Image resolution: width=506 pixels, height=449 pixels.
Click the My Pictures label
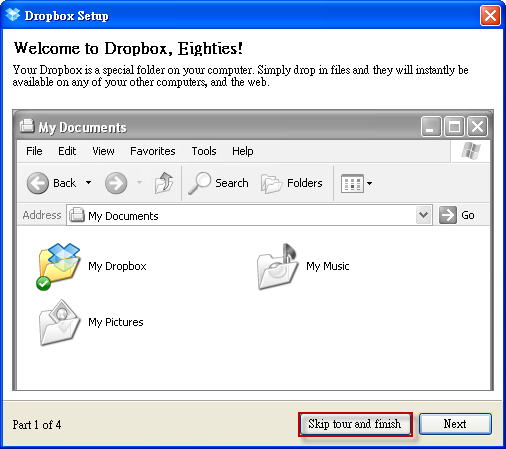tap(116, 322)
